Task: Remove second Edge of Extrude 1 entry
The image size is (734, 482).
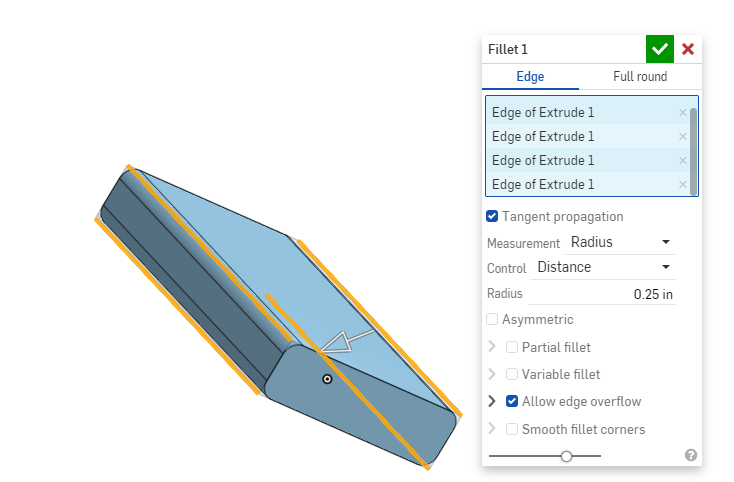Action: (683, 137)
